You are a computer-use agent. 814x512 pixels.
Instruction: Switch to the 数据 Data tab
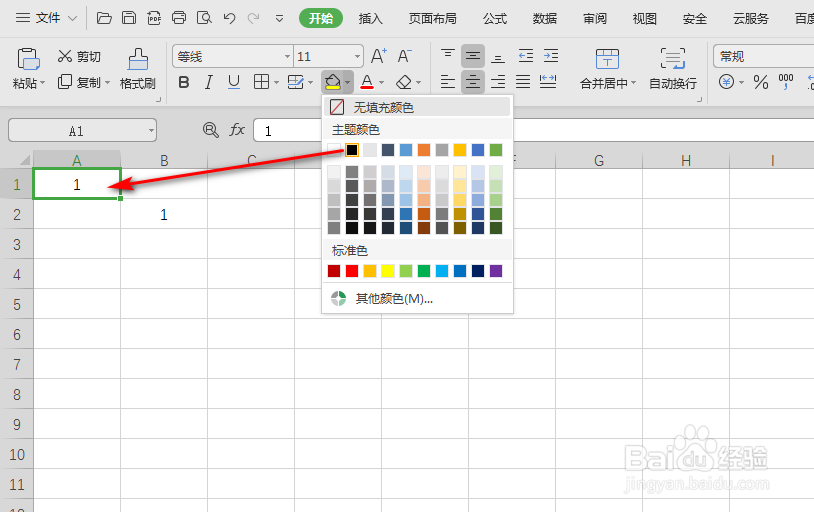545,19
